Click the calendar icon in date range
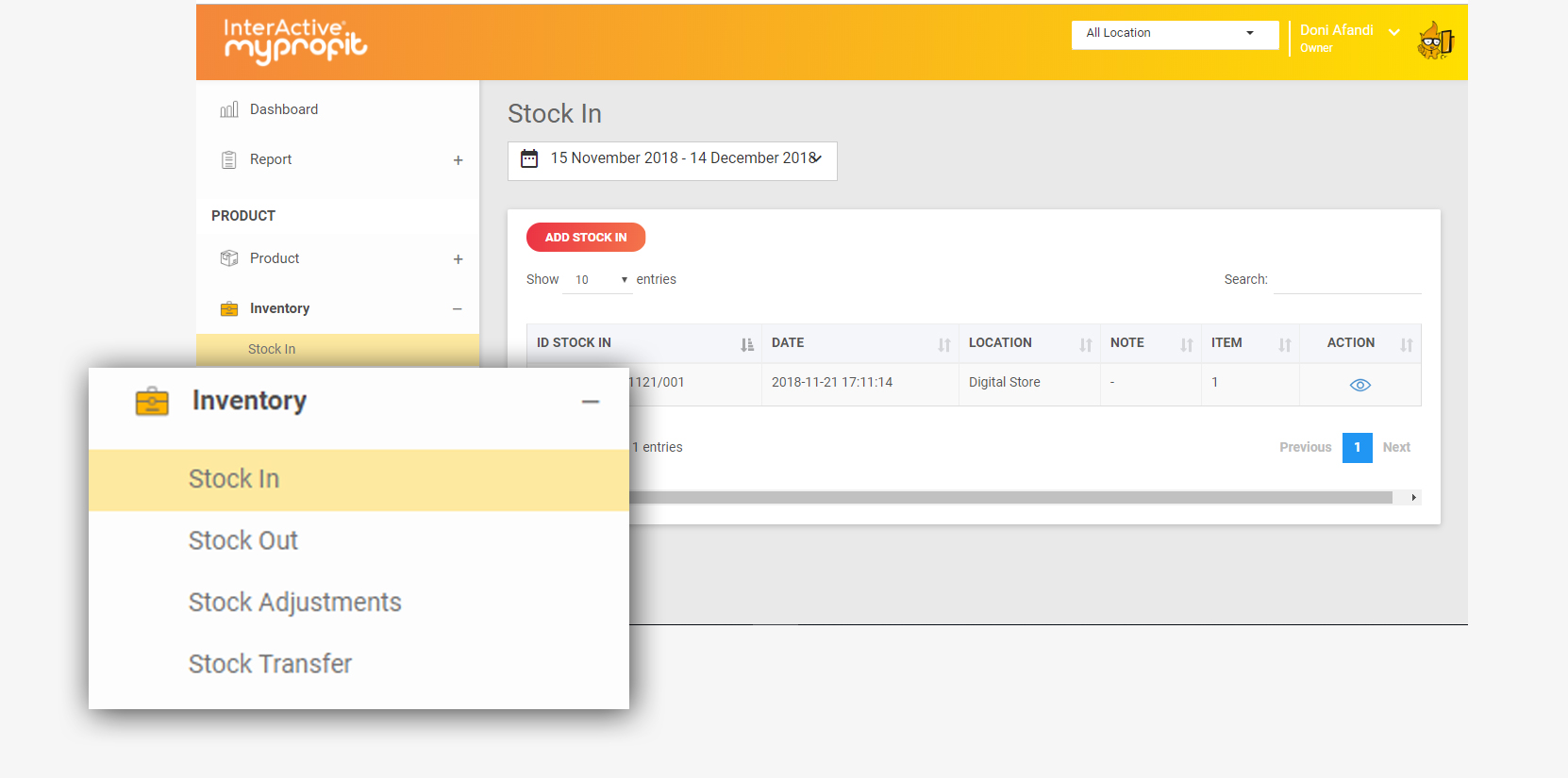 point(529,158)
